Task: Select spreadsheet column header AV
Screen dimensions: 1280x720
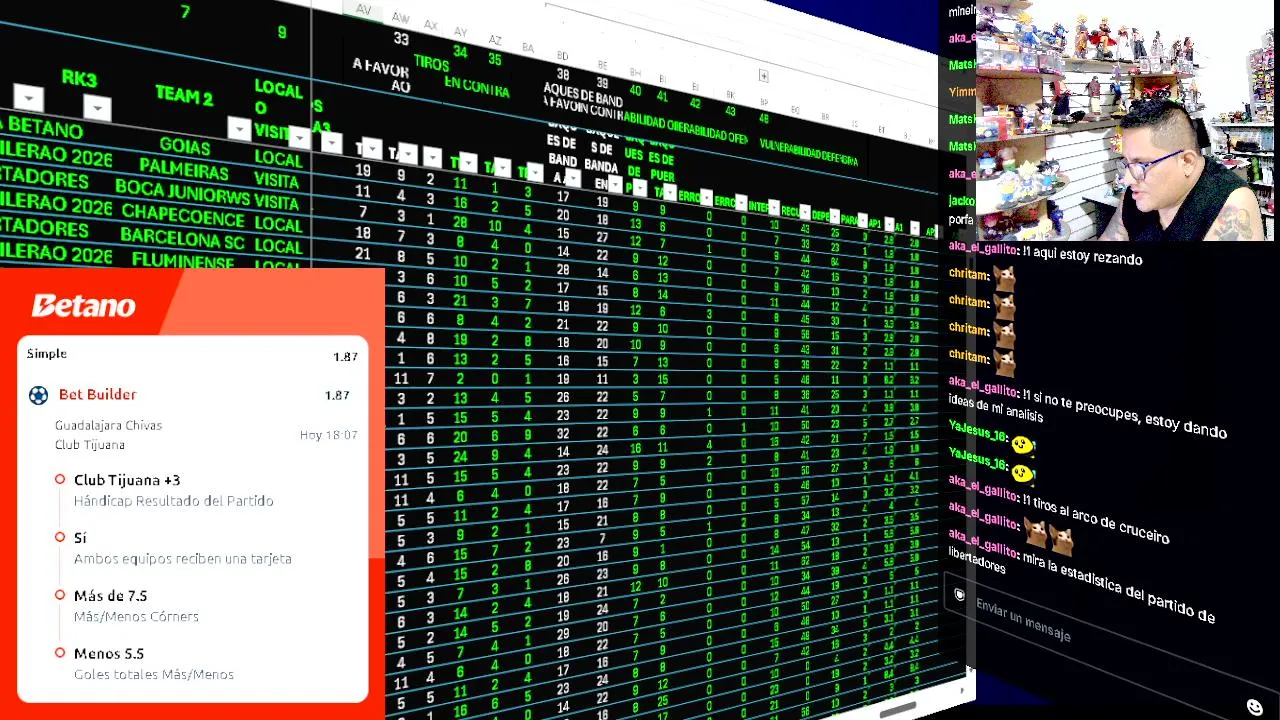Action: (363, 10)
